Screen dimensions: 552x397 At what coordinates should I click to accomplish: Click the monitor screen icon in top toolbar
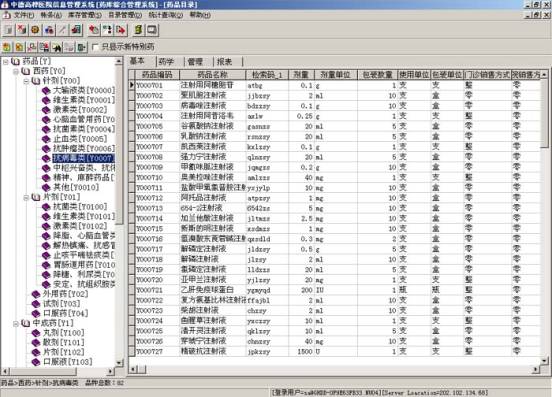(x=152, y=30)
